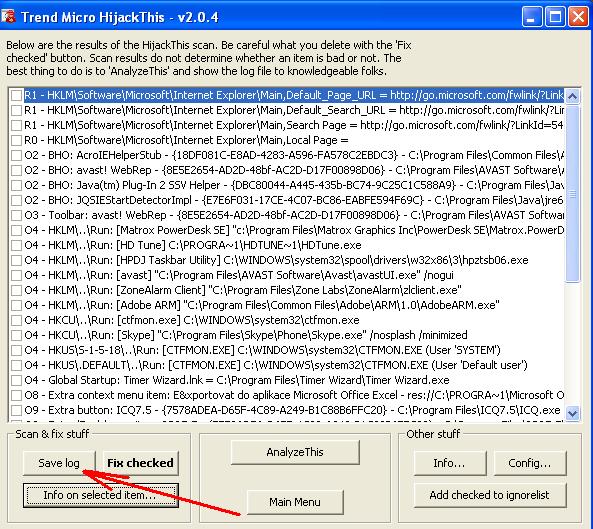Click the results list scroll-up arrow
Viewport: 593px width, 529px height.
point(573,96)
